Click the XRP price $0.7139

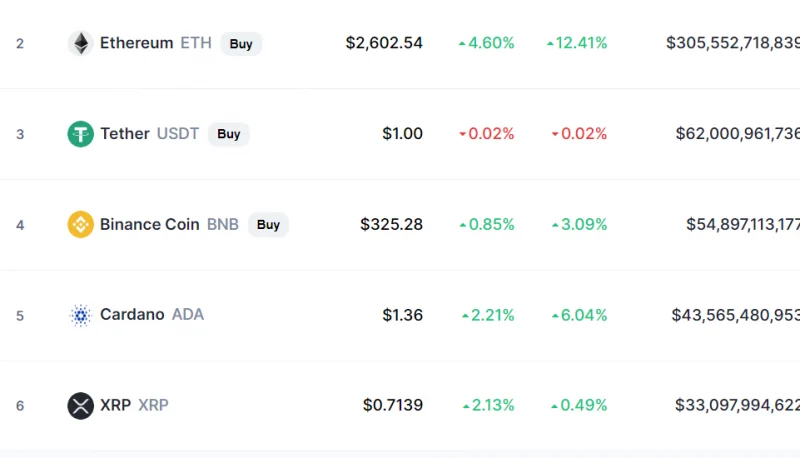coord(393,405)
